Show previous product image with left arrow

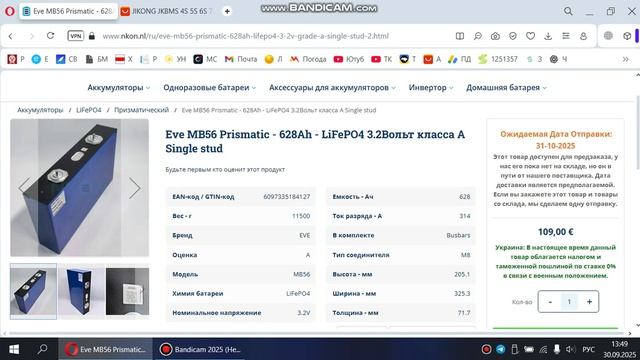pyautogui.click(x=24, y=188)
